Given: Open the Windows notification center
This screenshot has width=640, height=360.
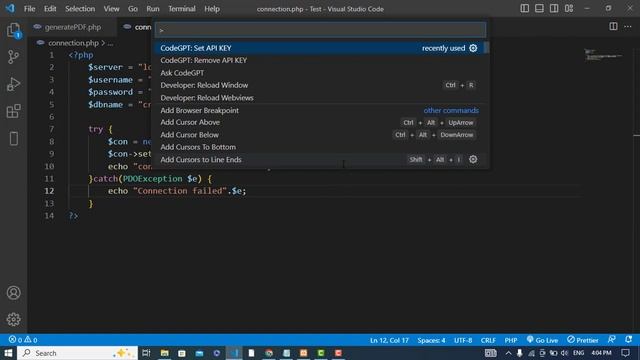Looking at the screenshot, I should [626, 353].
